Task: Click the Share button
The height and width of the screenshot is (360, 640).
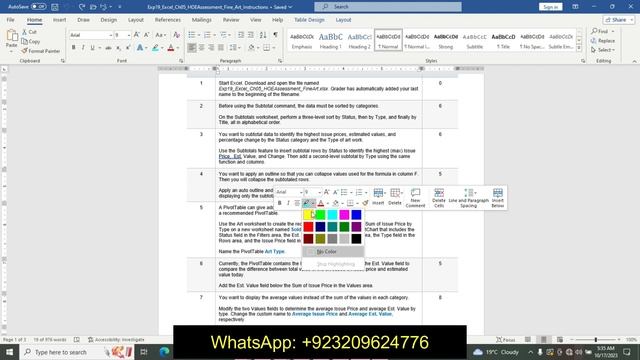Action: [619, 20]
